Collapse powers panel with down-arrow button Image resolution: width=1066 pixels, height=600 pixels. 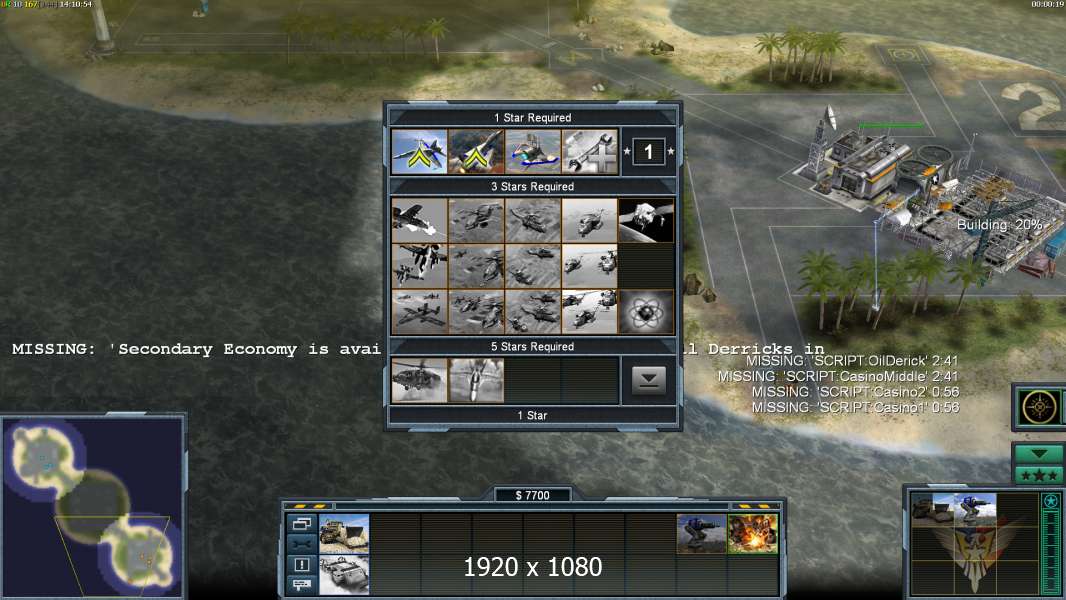648,380
